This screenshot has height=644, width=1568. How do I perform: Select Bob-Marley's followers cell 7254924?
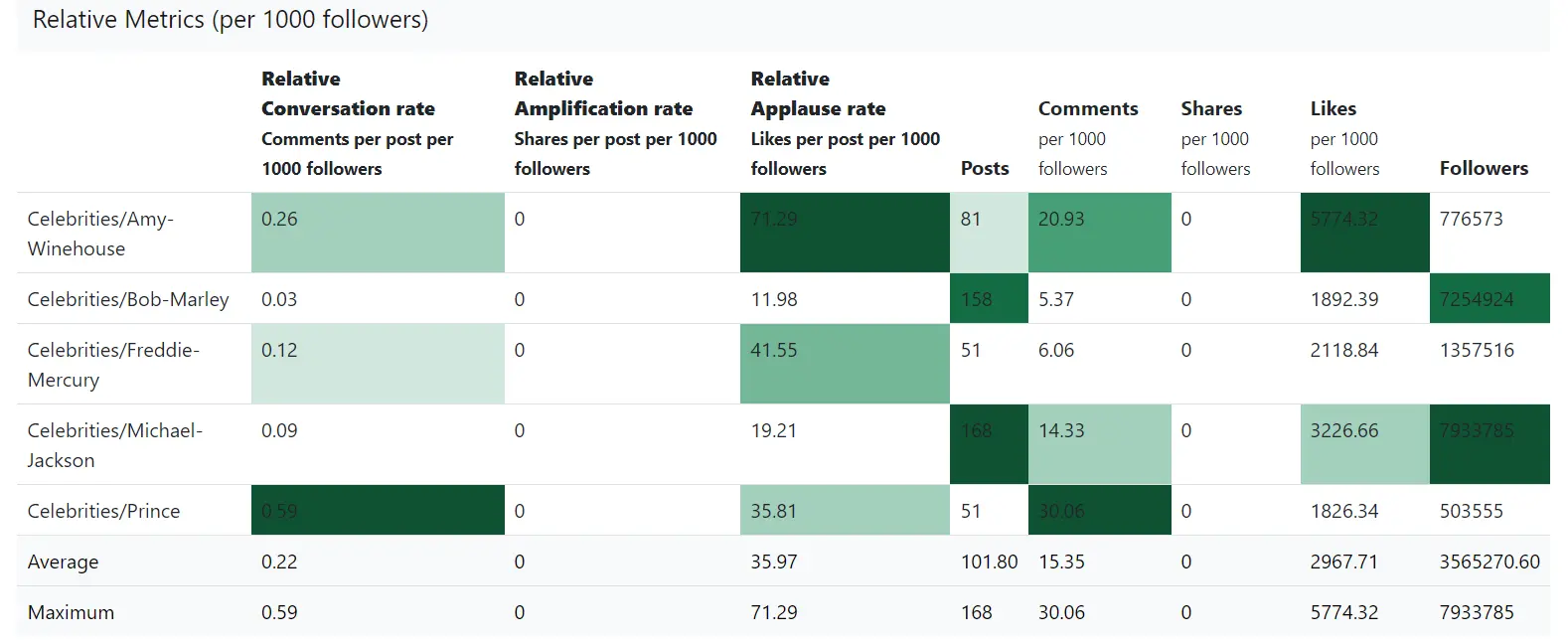tap(1489, 299)
